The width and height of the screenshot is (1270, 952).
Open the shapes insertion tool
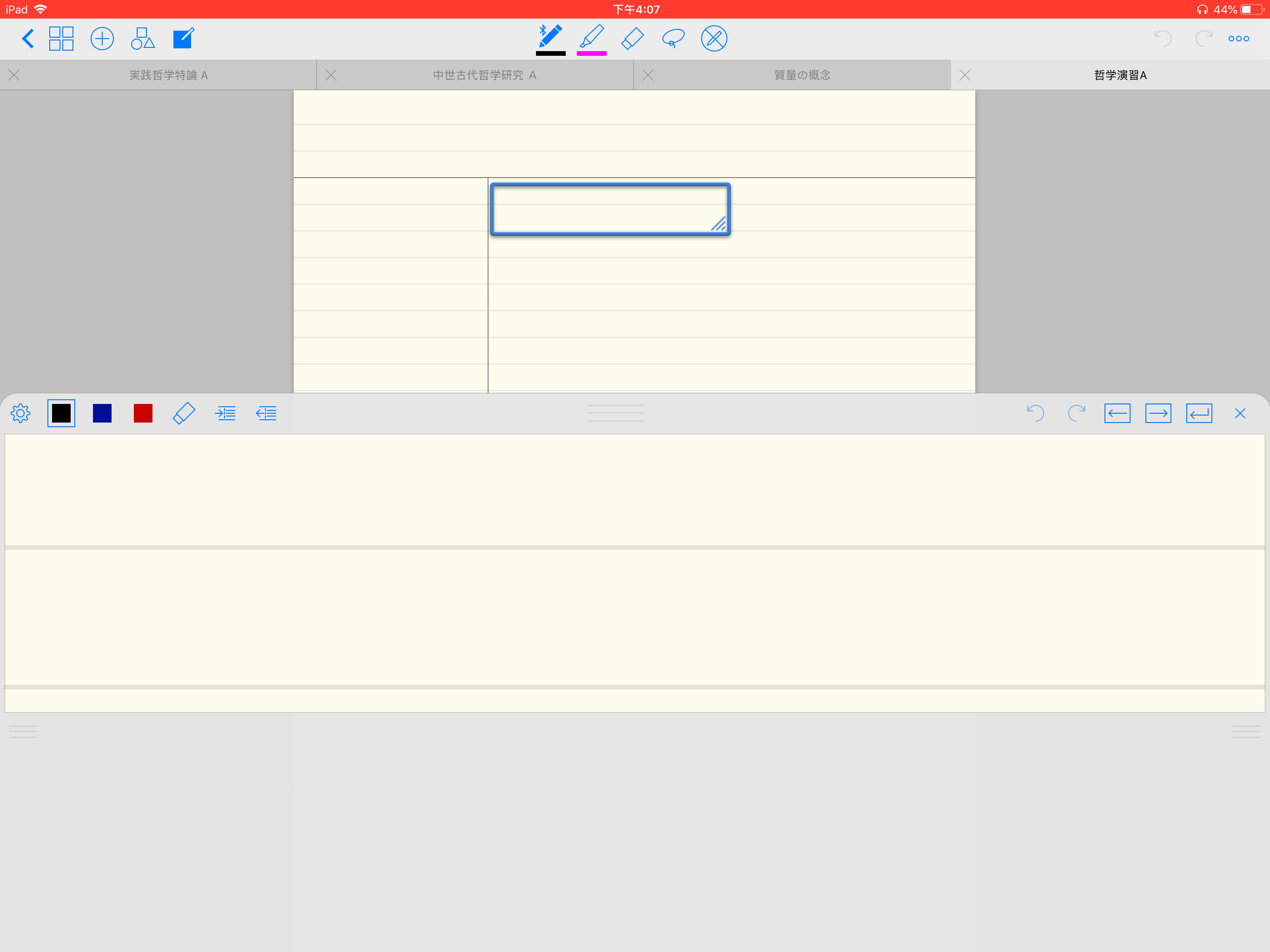(142, 39)
